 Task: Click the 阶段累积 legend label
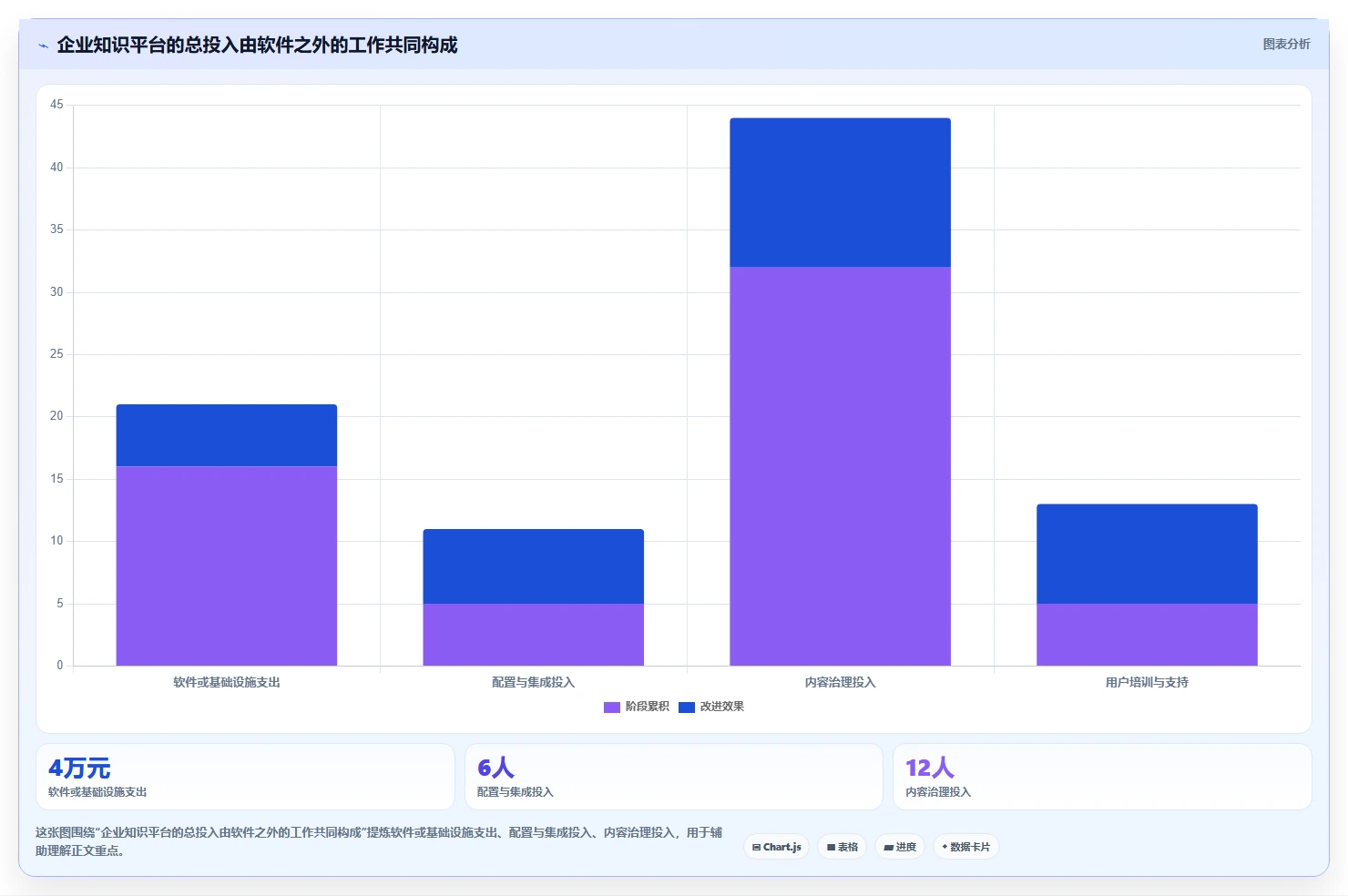coord(648,707)
